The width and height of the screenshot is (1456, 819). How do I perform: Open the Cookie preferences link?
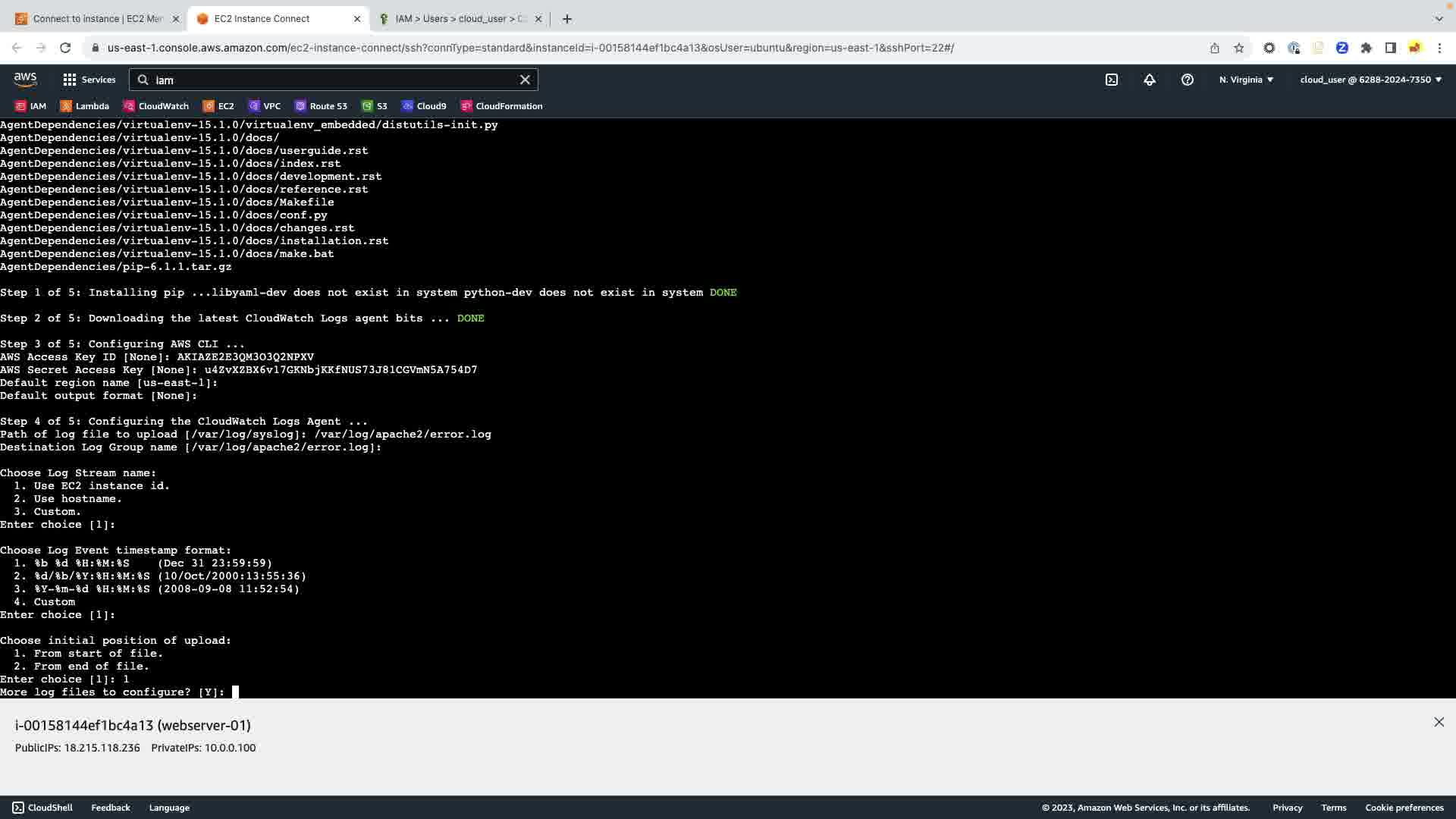click(1404, 808)
